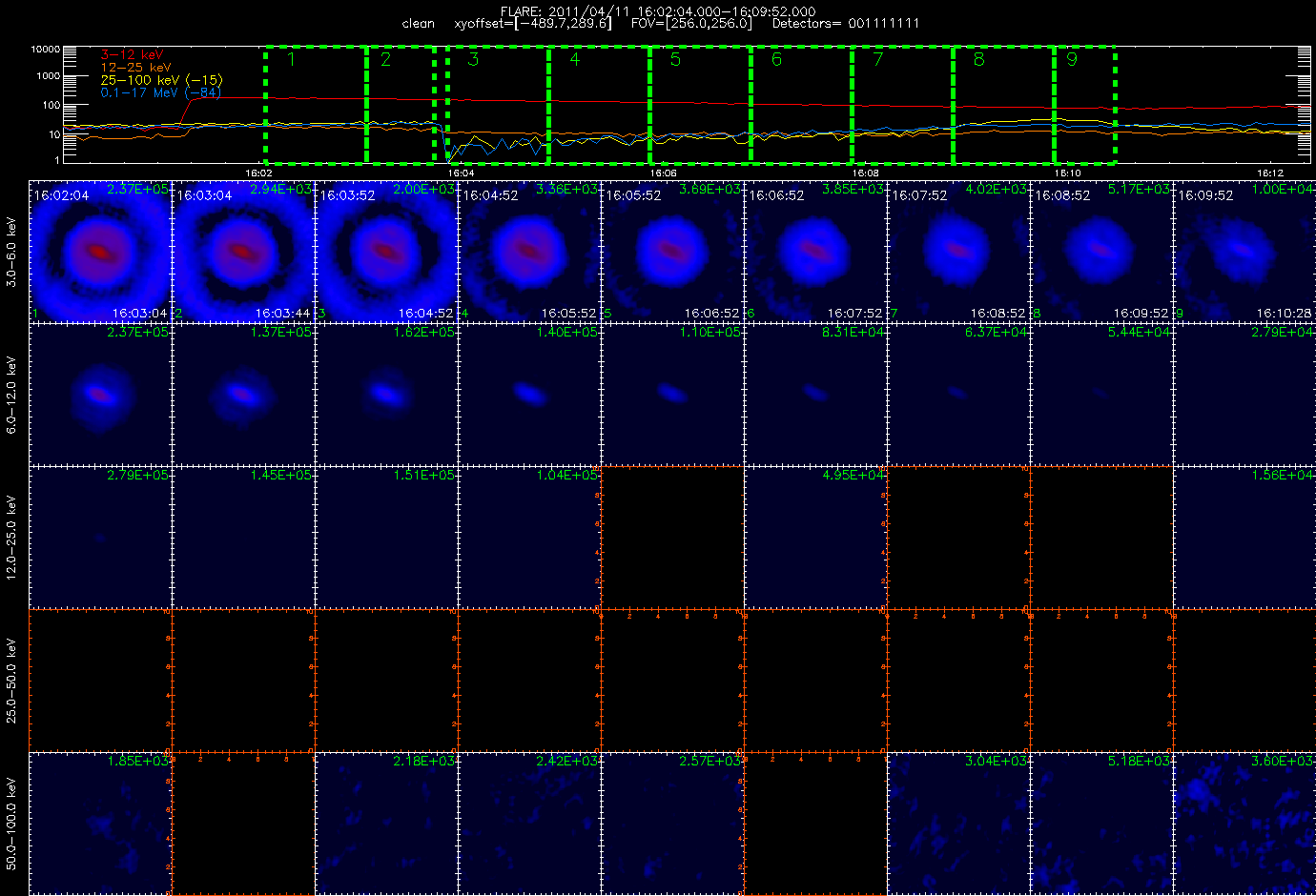
Task: Click the xyoffset value in header
Action: coord(533,24)
